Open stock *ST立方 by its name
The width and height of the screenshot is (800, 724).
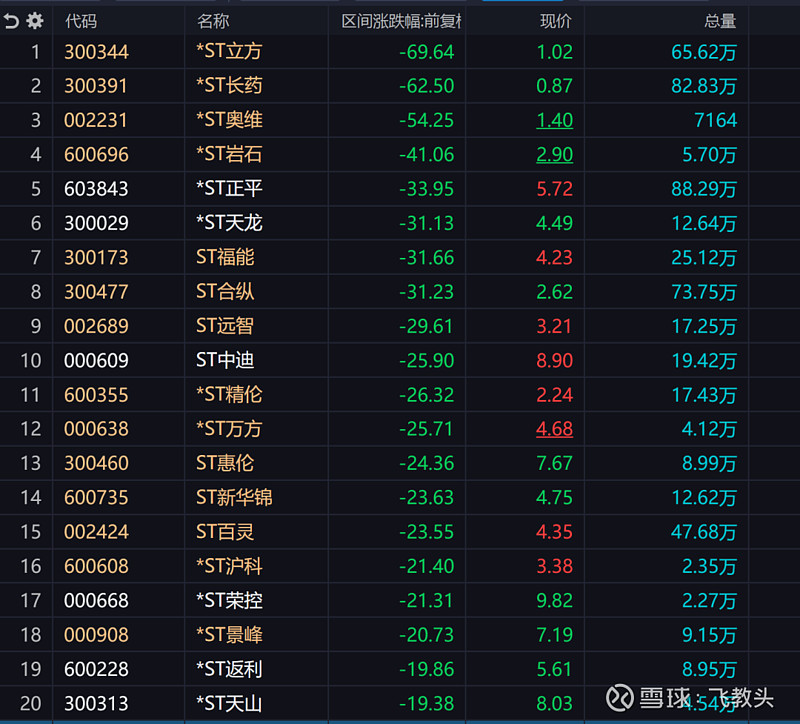point(229,52)
